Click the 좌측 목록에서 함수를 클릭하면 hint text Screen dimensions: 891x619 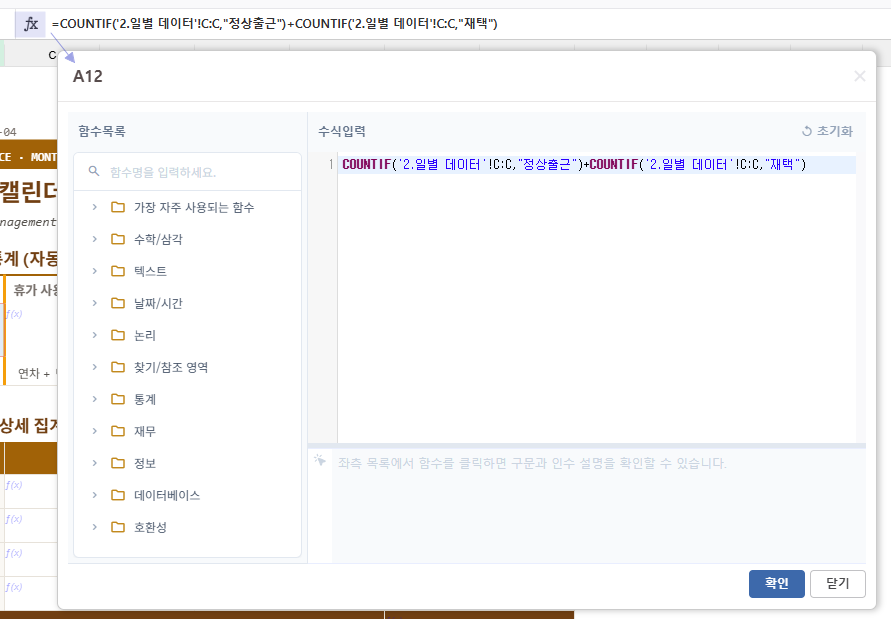[x=532, y=463]
